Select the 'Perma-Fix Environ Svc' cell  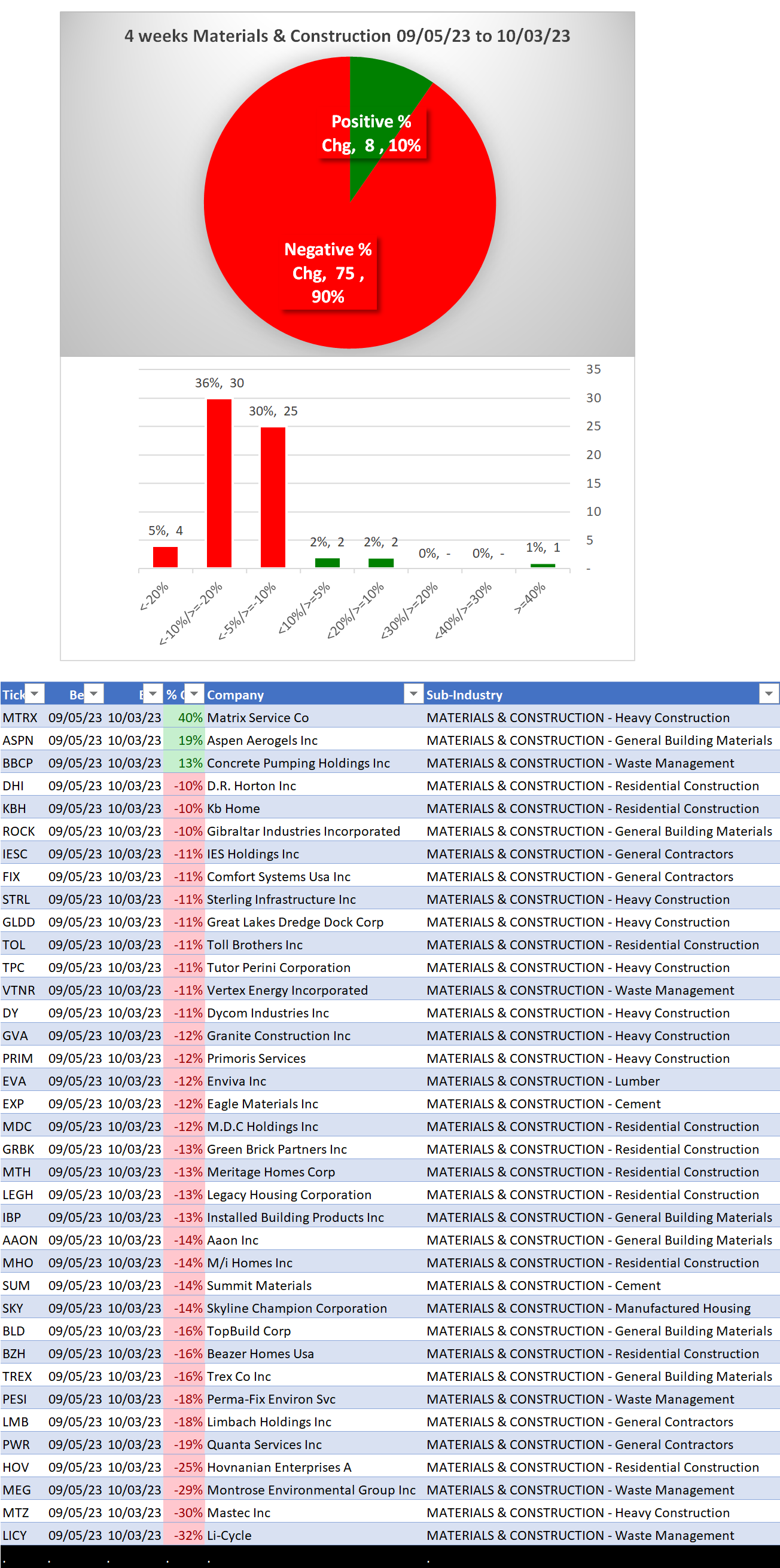(314, 1399)
